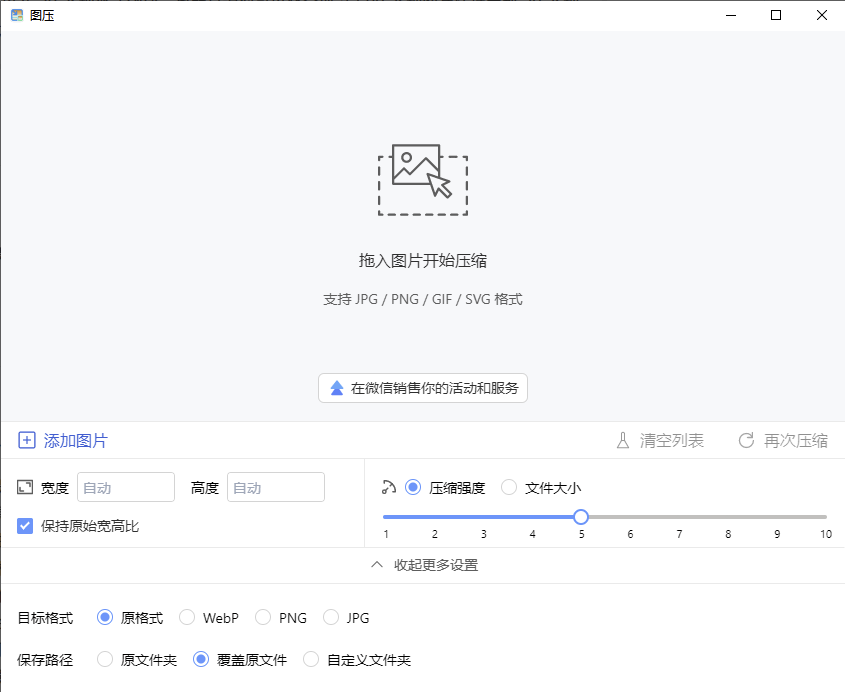Select the 文件大小 radio option
Viewport: 845px width, 692px height.
(x=509, y=488)
